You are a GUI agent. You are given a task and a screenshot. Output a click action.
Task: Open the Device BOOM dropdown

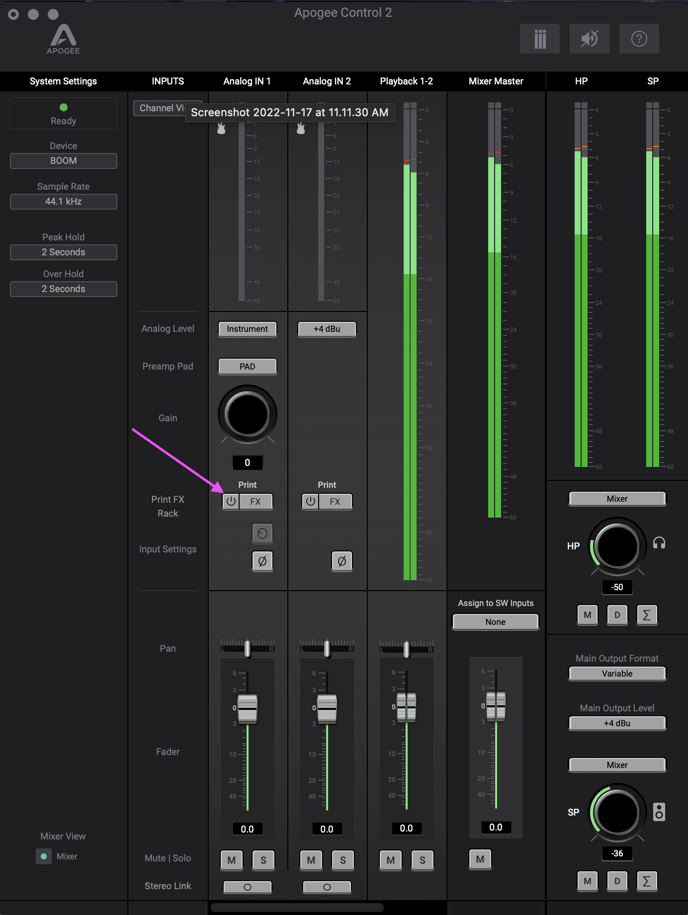[x=63, y=160]
